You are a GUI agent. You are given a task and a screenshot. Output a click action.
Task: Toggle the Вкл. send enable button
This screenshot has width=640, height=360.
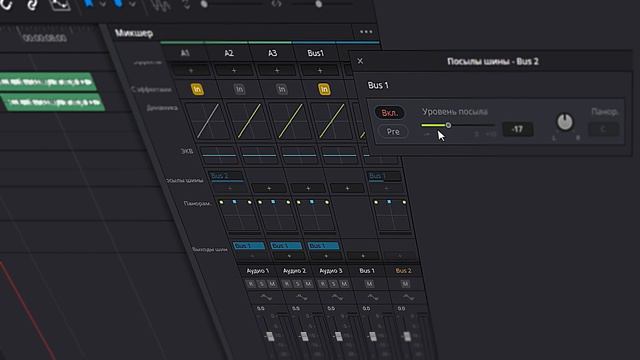tap(390, 113)
